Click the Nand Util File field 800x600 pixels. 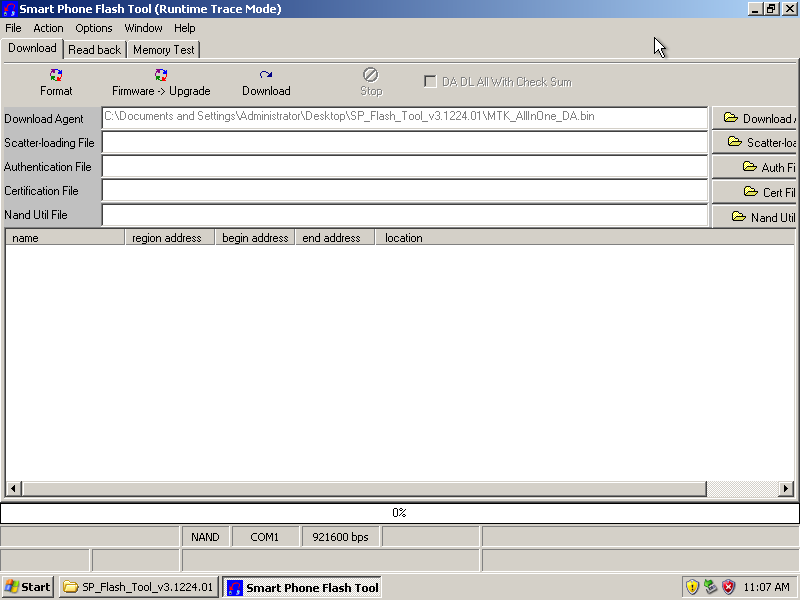pyautogui.click(x=405, y=215)
